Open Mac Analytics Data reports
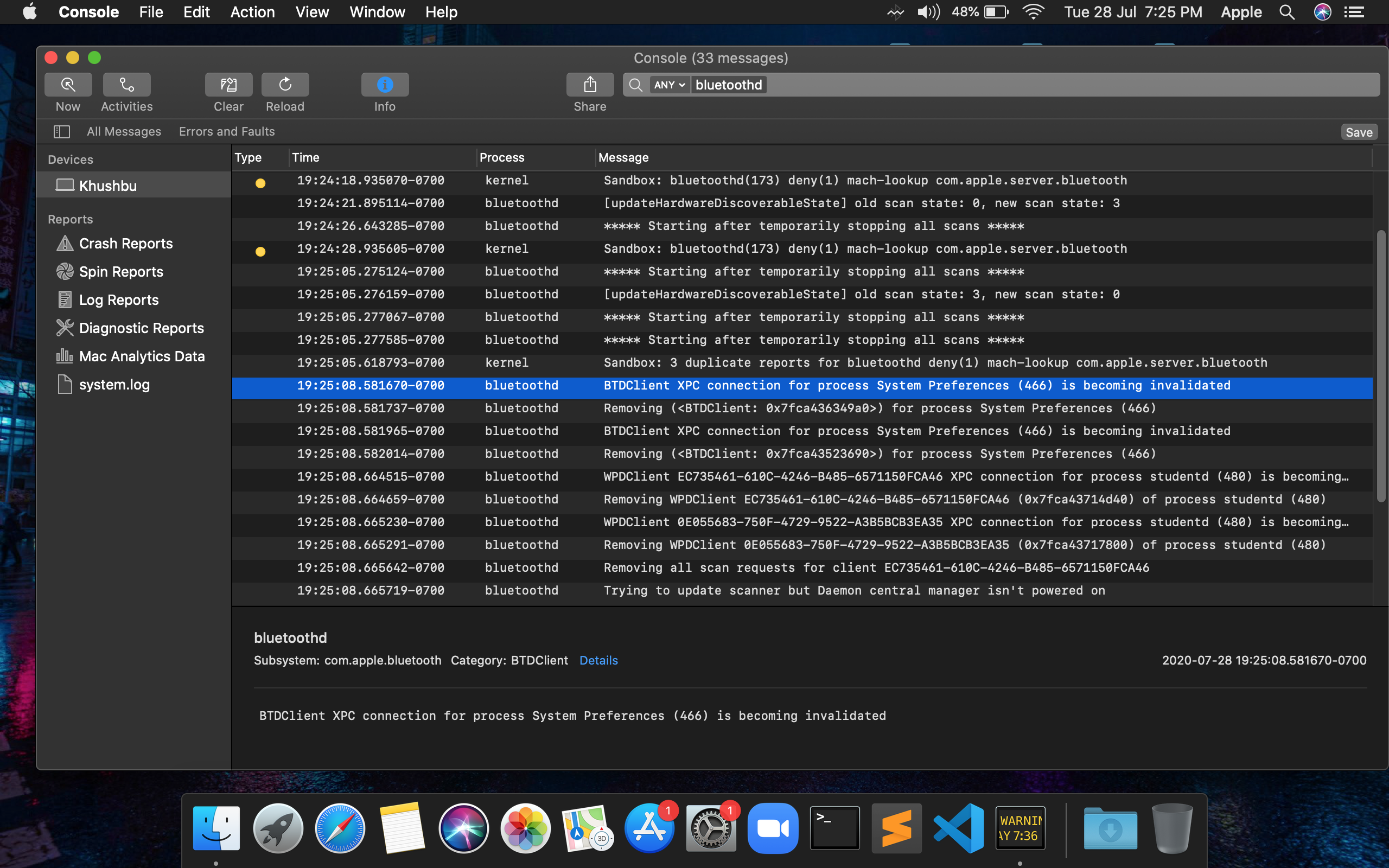1389x868 pixels. click(x=141, y=356)
